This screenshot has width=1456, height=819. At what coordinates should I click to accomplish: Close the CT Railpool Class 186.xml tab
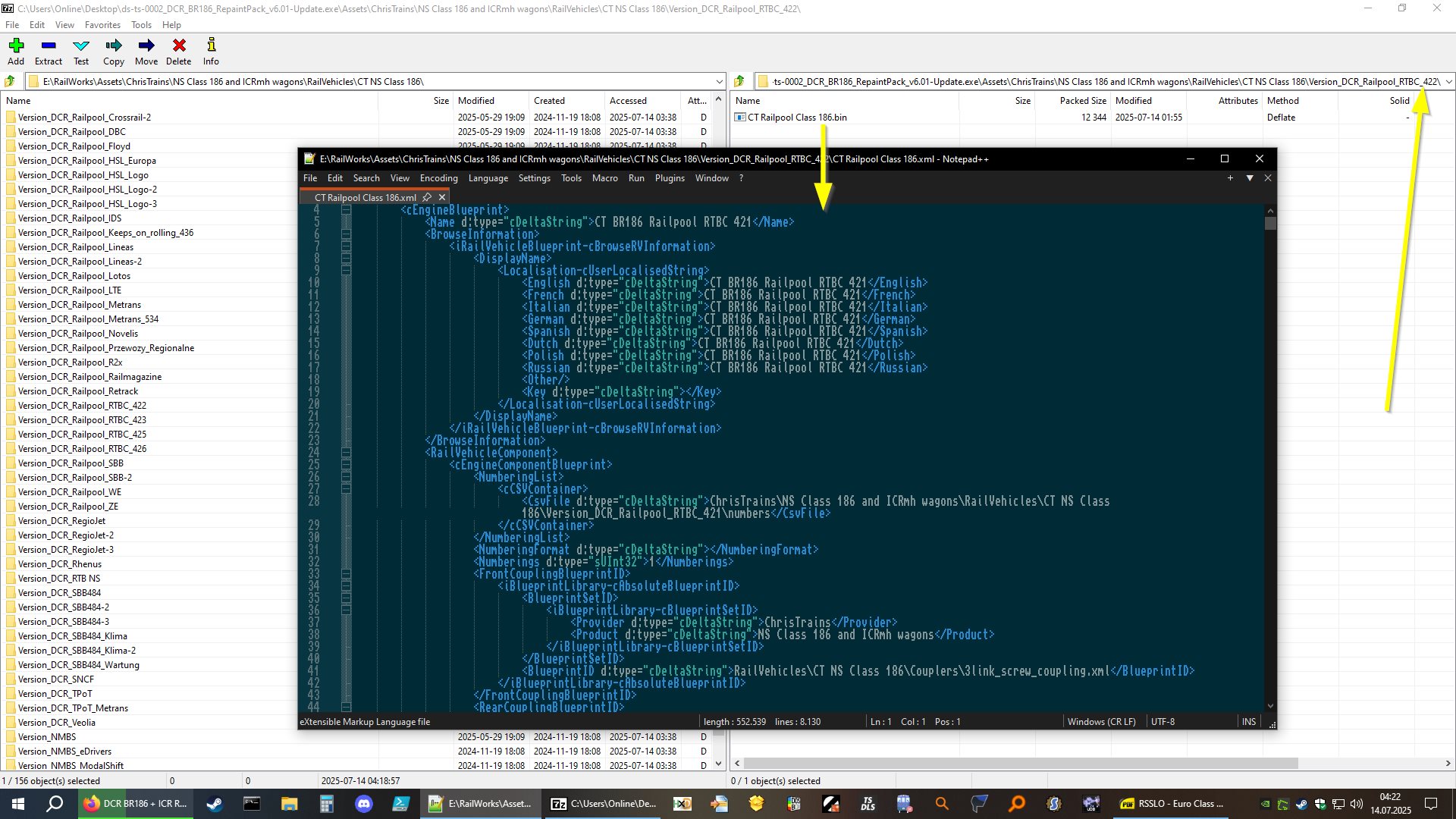click(x=442, y=197)
